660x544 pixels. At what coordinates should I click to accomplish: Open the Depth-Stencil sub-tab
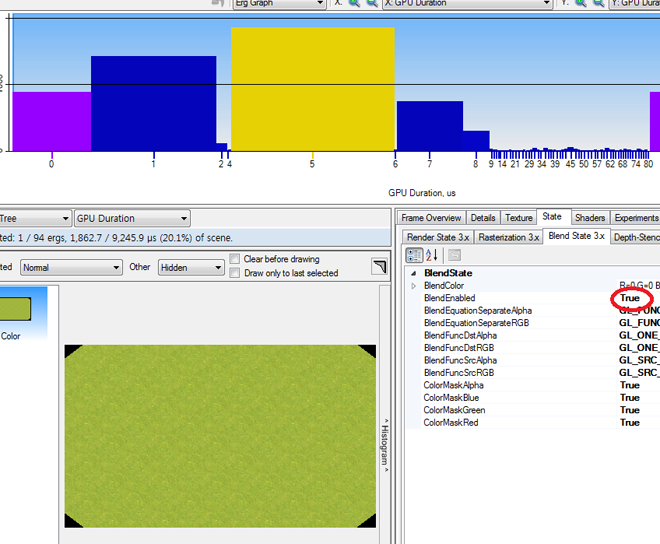(635, 237)
